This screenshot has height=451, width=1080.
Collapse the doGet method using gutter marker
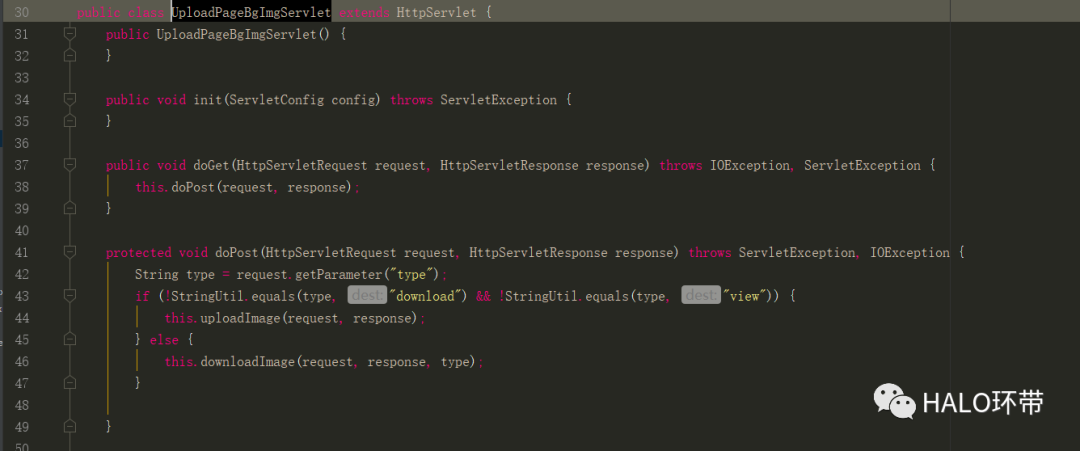click(x=69, y=165)
